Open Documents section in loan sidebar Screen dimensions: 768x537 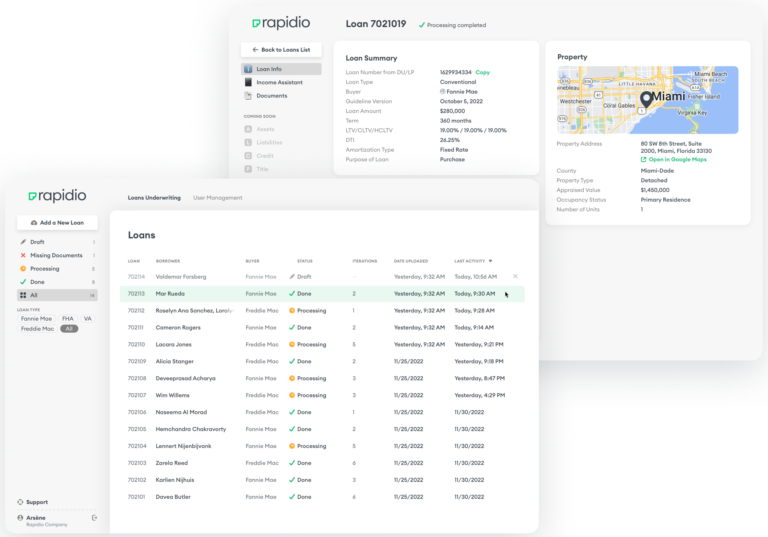281,96
